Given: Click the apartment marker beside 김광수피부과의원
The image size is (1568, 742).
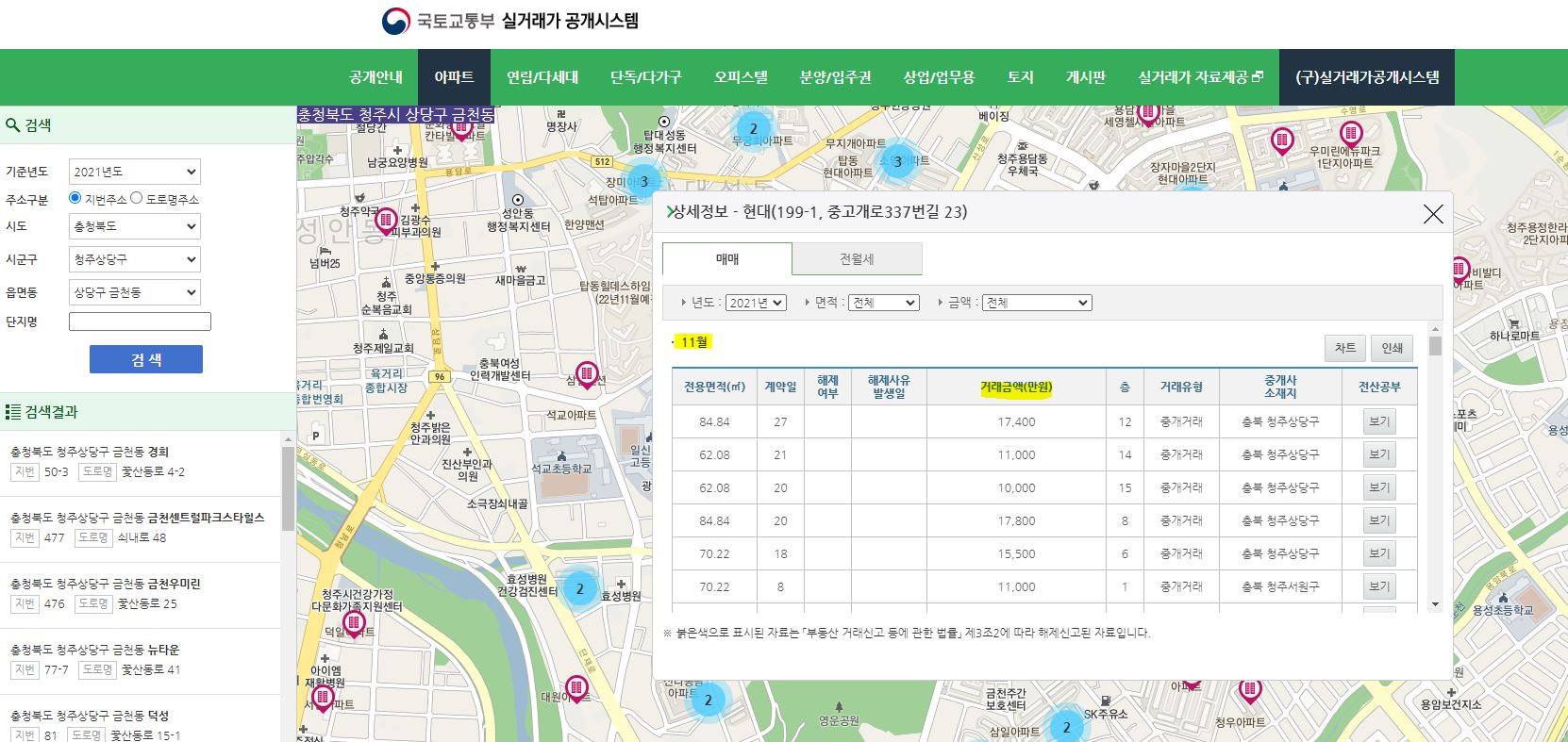Looking at the screenshot, I should click(386, 222).
